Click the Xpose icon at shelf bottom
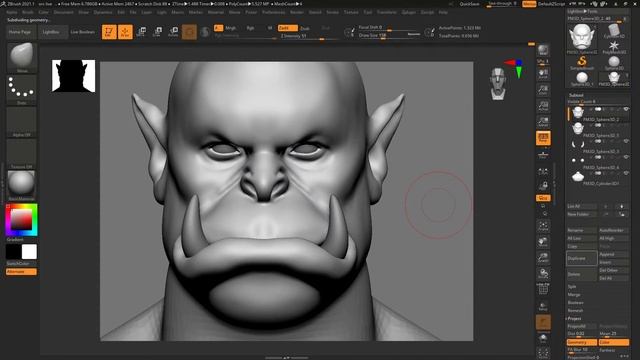The image size is (640, 360). (543, 353)
